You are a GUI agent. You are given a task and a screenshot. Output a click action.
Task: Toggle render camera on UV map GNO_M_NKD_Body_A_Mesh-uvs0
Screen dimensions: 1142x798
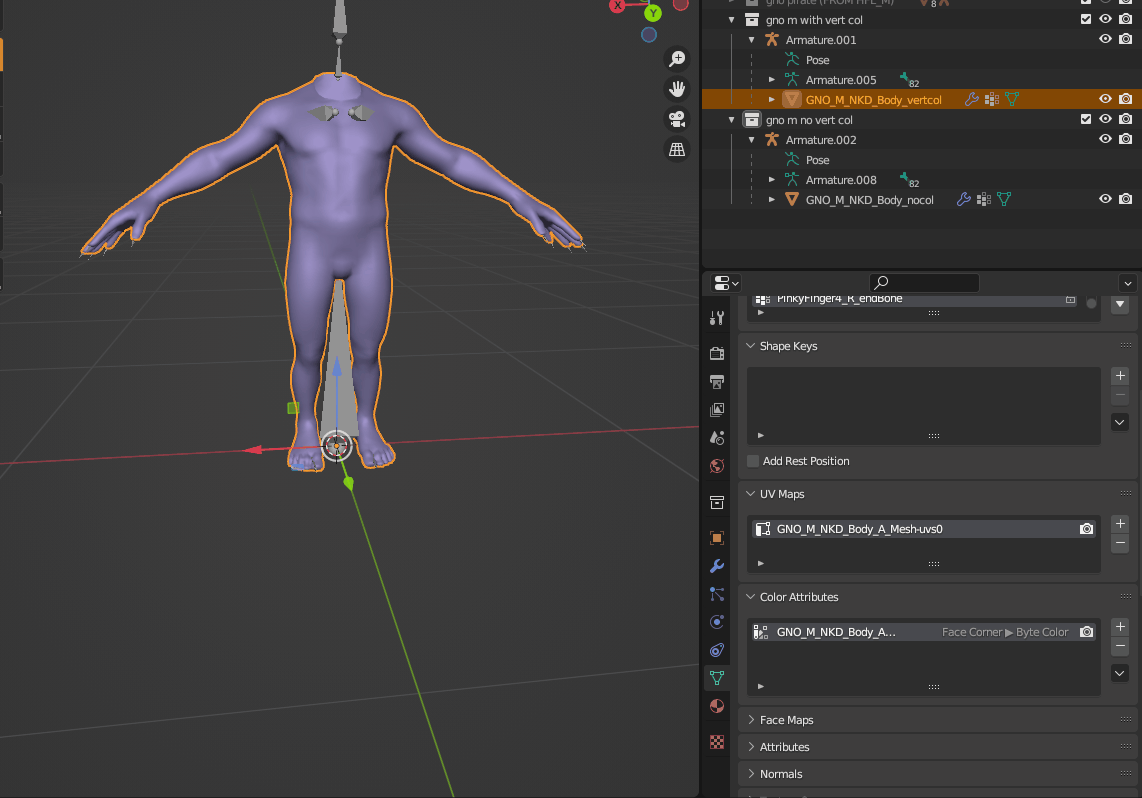1086,529
